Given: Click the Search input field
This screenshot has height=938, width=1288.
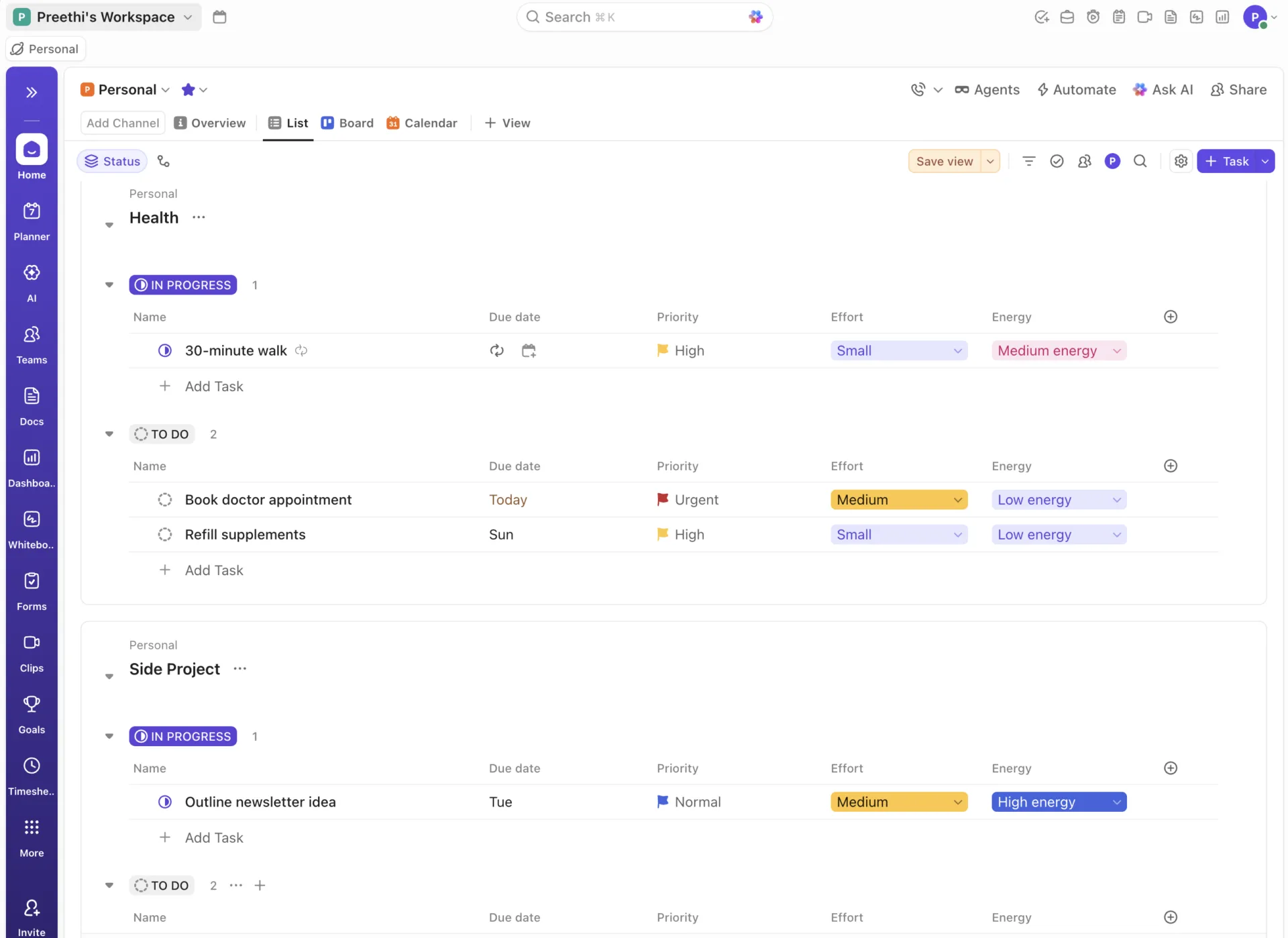Looking at the screenshot, I should point(644,17).
